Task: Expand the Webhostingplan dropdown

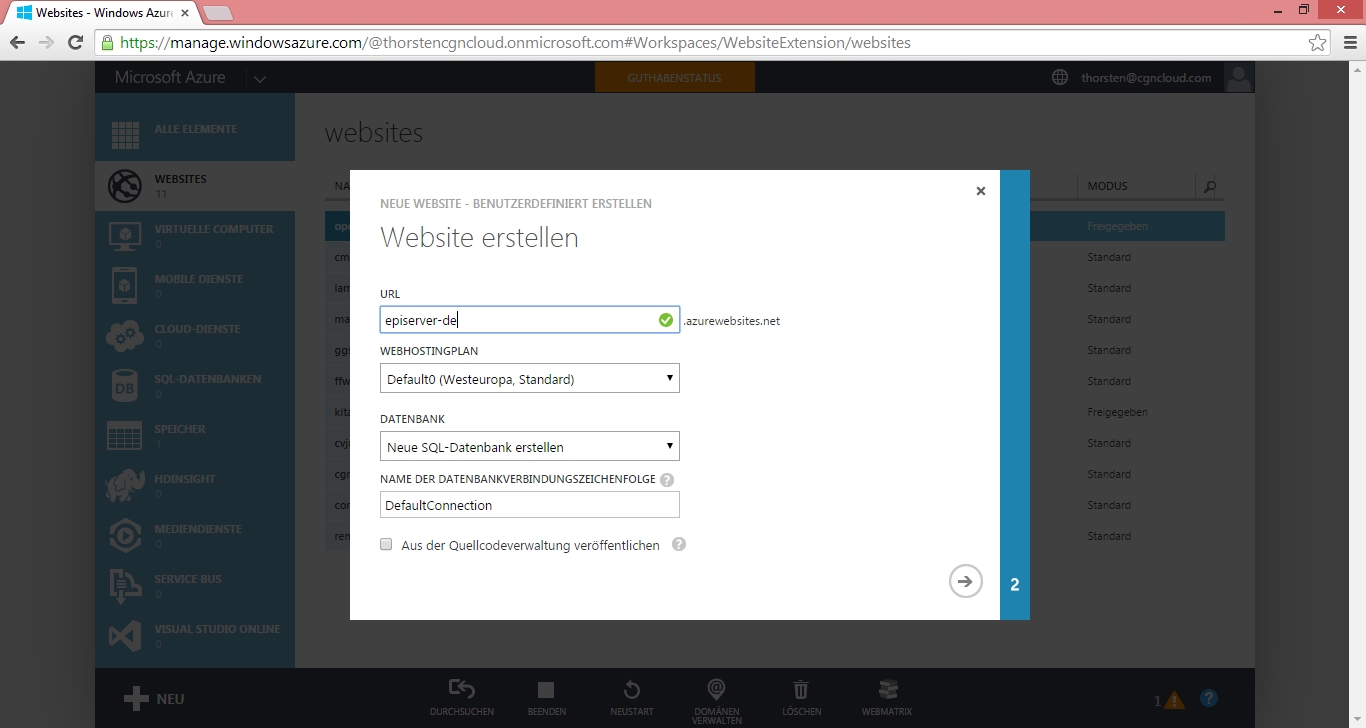Action: tap(529, 379)
